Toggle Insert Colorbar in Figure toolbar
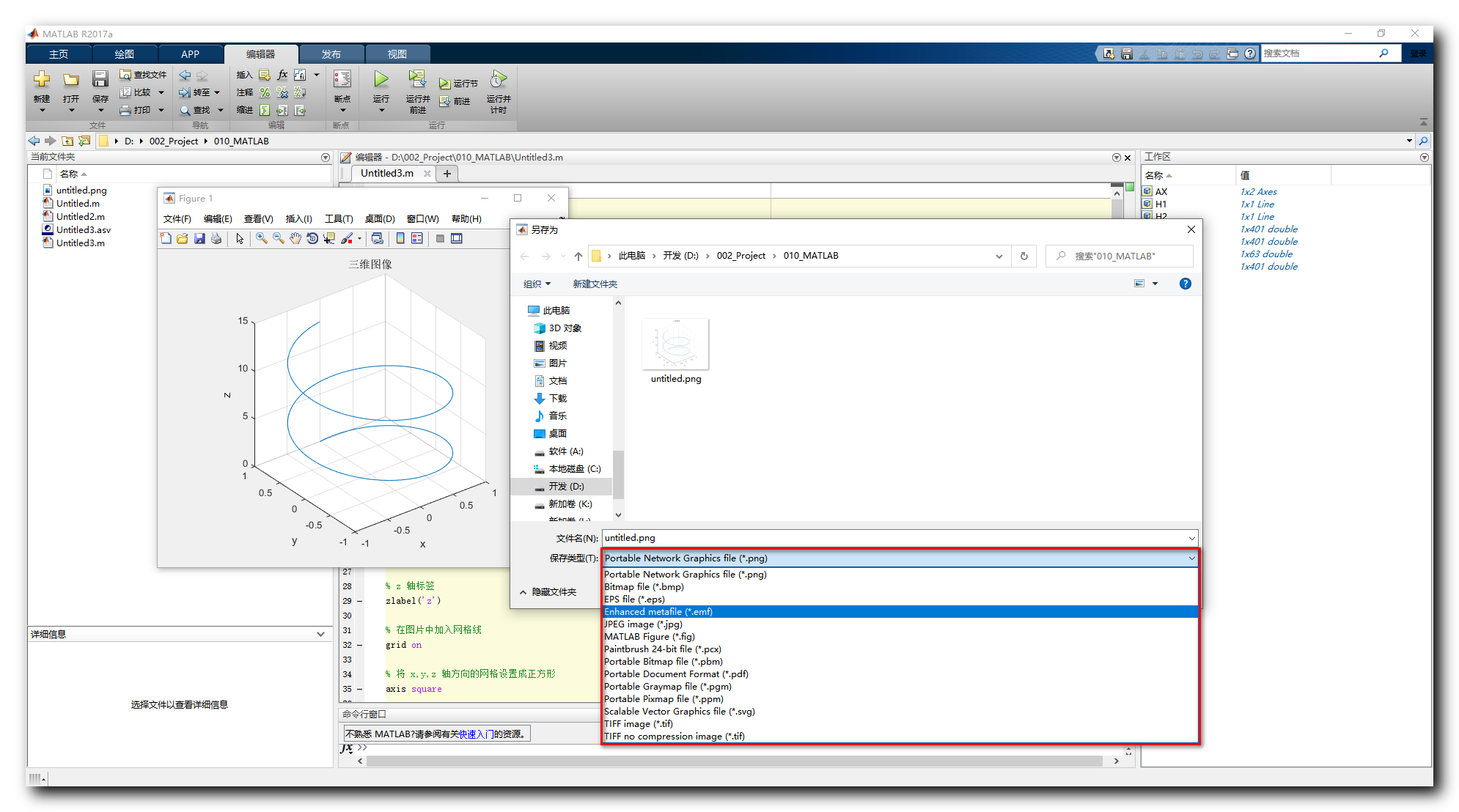 400,238
